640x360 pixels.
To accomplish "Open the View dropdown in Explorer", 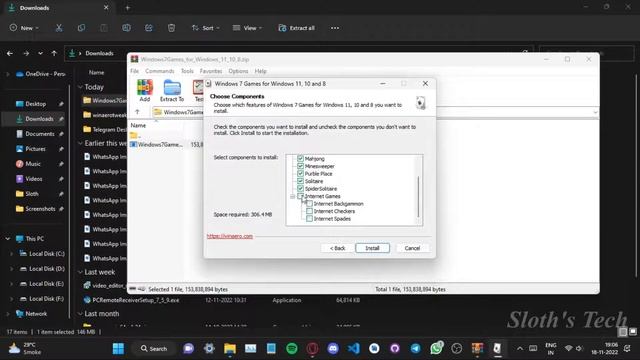I will pyautogui.click(x=247, y=28).
